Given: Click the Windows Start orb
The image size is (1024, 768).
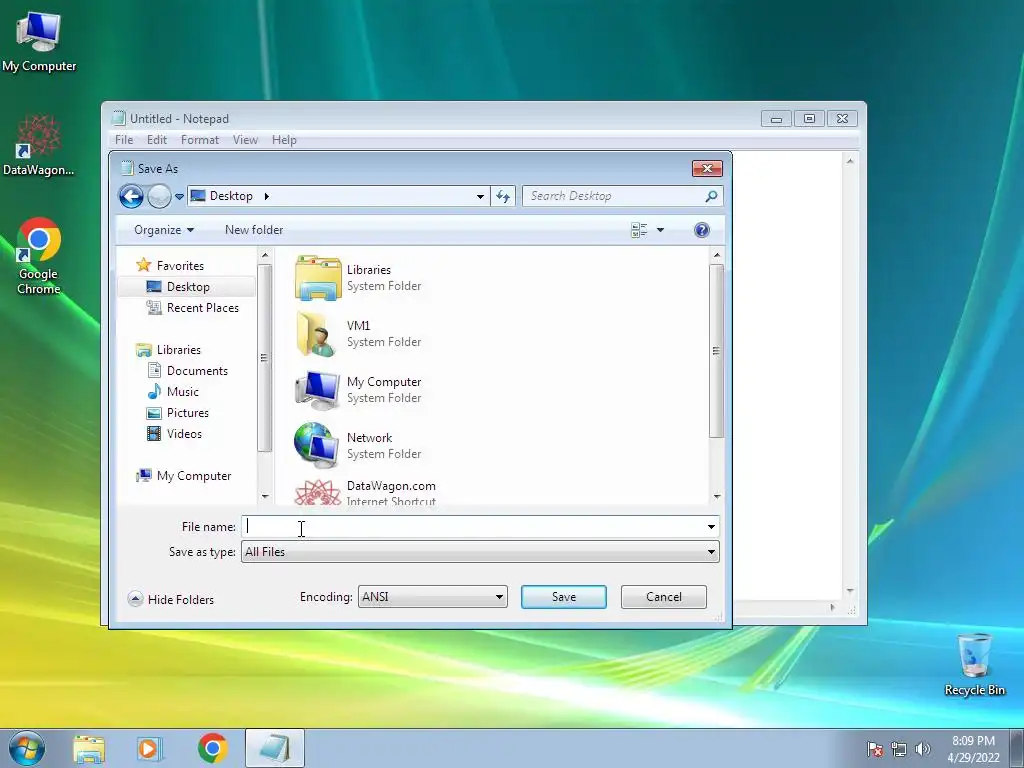Looking at the screenshot, I should point(27,748).
